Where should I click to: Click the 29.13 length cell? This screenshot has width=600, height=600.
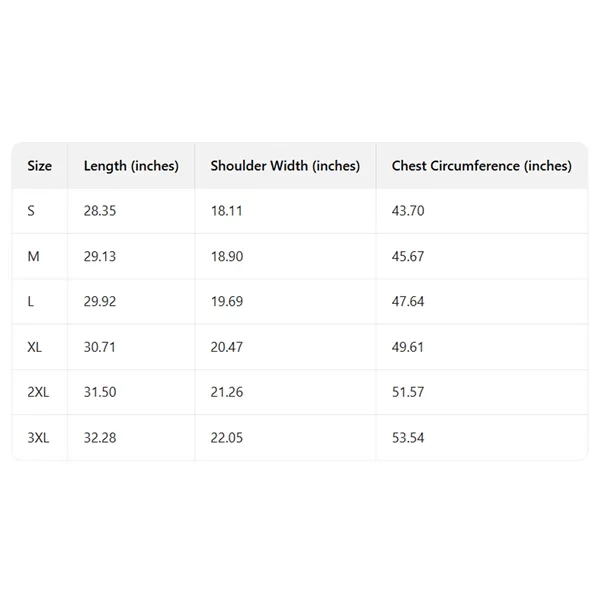tap(100, 257)
